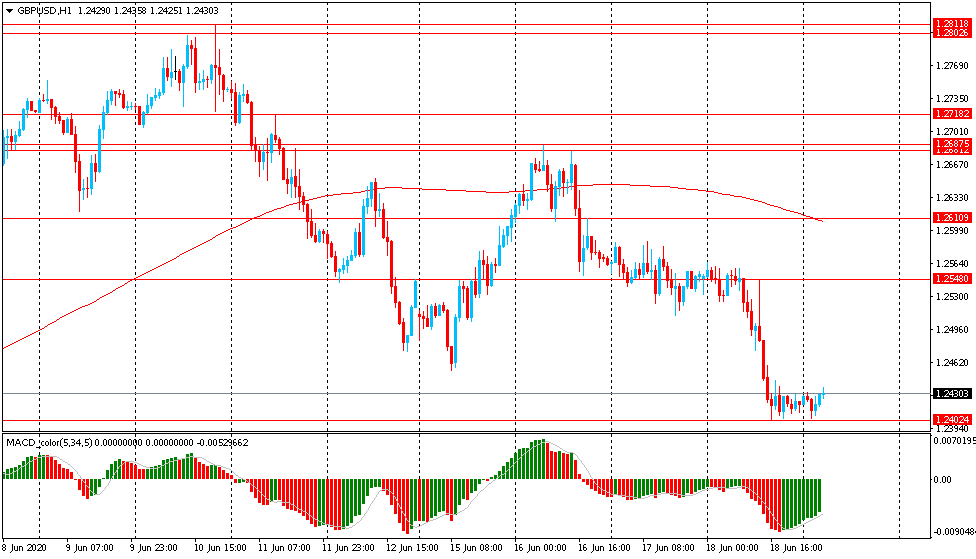The width and height of the screenshot is (976, 559).
Task: Click the 15 Jun 08:00 time label
Action: 476,548
